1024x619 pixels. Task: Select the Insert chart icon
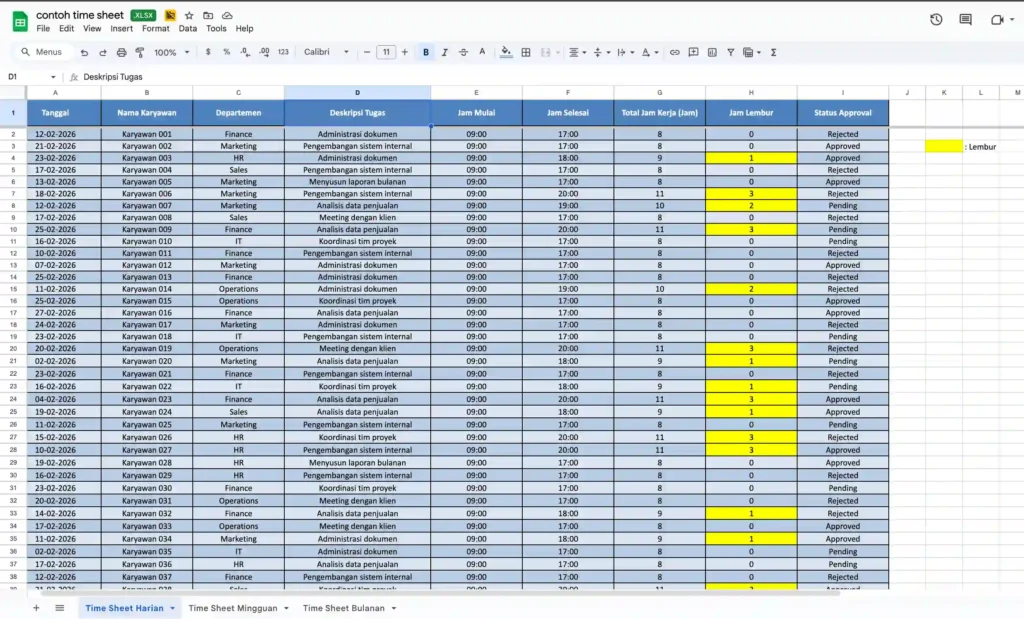(712, 52)
